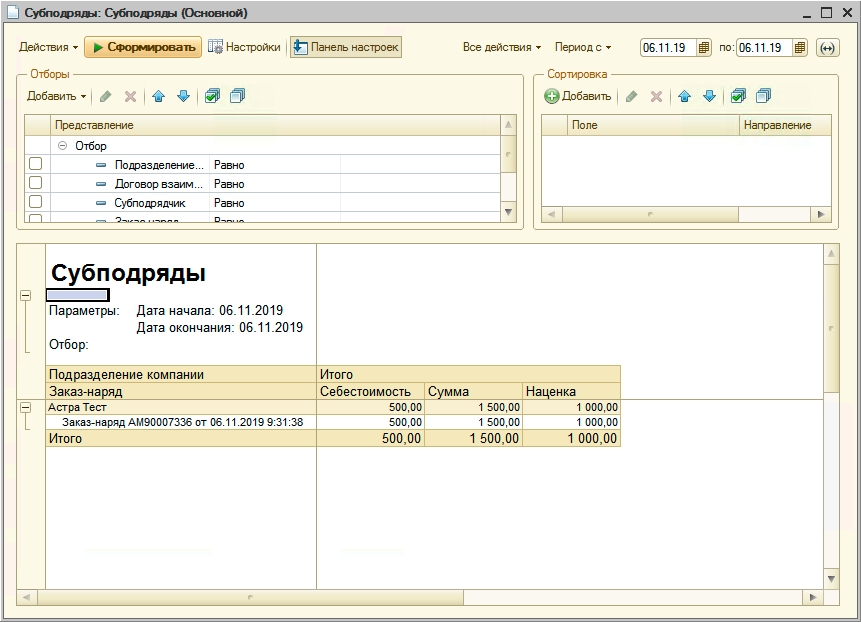Click Равно in Субподрядчик row
Viewport: 861px width, 622px height.
click(x=229, y=203)
